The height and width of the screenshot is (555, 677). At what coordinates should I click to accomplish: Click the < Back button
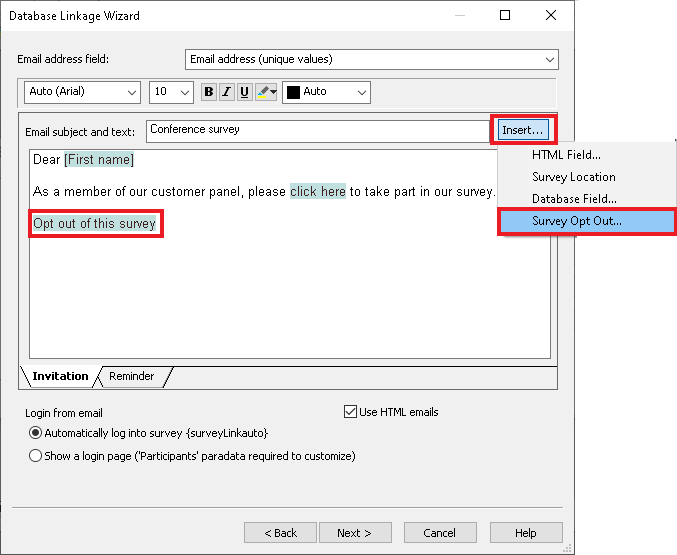pos(280,533)
